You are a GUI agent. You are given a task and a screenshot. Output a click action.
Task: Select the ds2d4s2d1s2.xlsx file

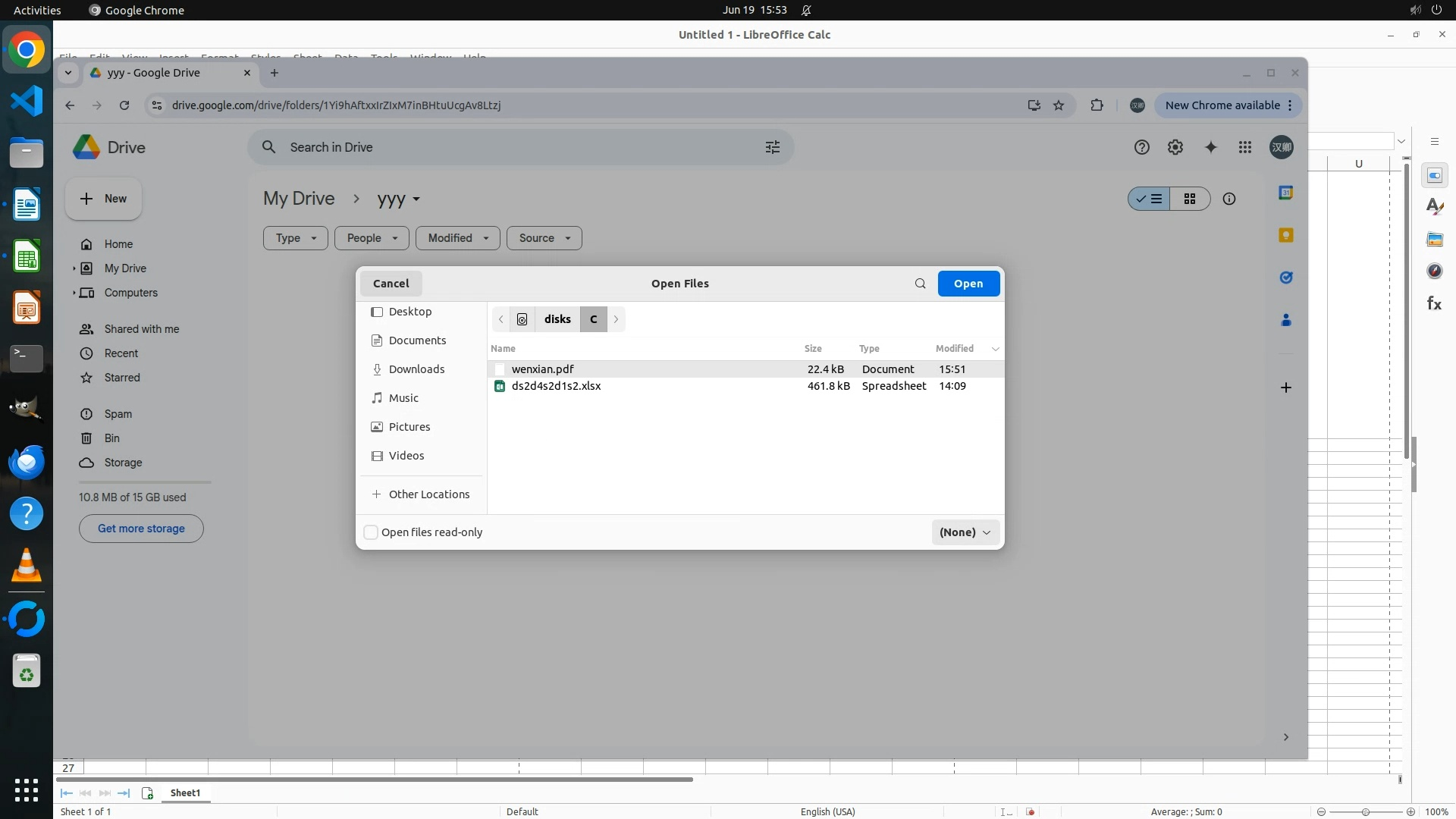556,386
